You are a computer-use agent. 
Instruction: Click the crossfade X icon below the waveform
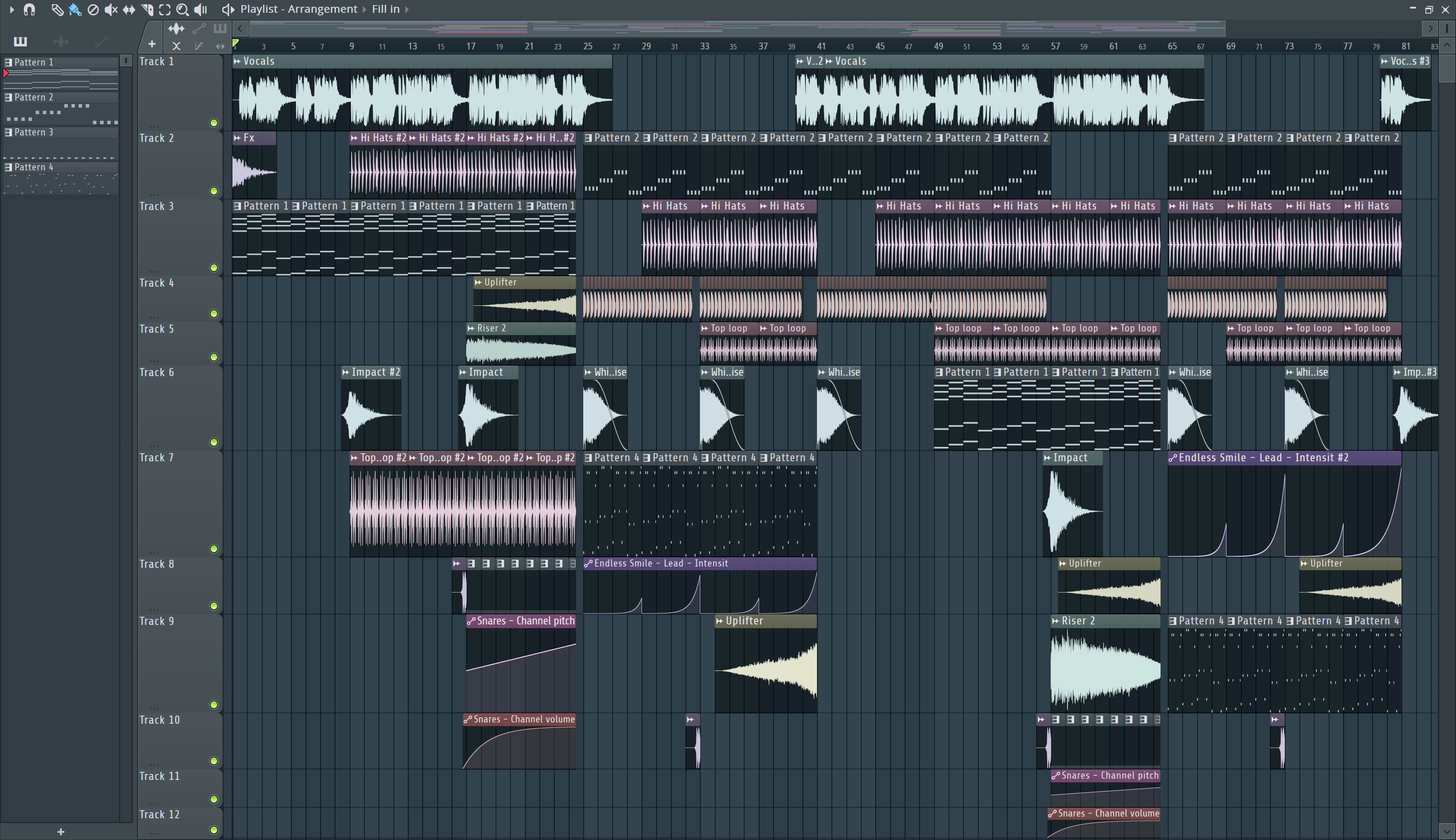pos(176,46)
